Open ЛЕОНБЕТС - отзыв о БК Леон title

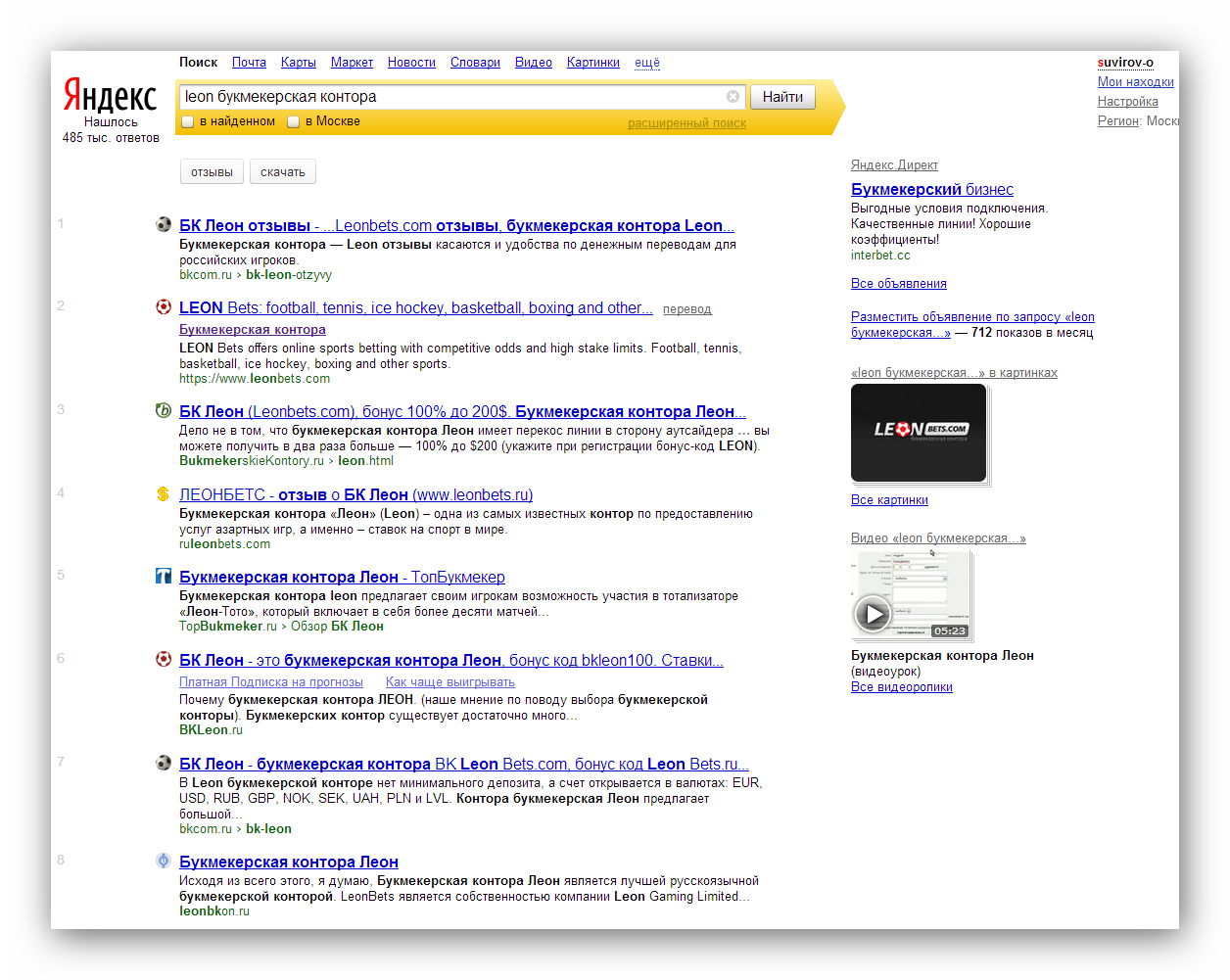tap(355, 495)
